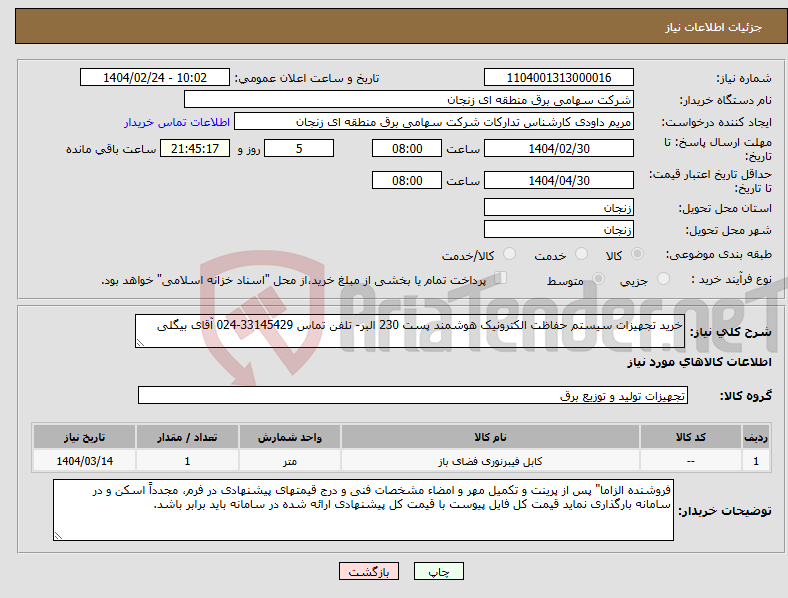Click the general need description textarea
This screenshot has width=788, height=598.
410,331
